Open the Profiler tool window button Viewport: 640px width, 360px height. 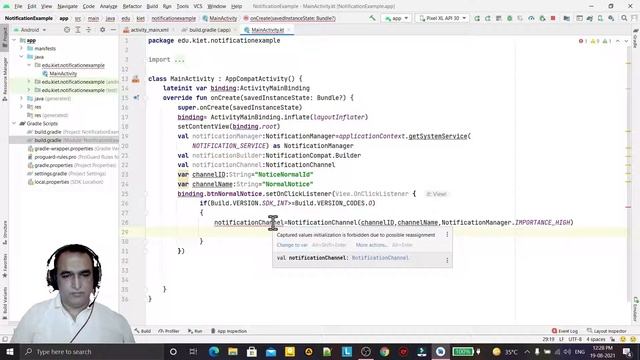(x=169, y=331)
